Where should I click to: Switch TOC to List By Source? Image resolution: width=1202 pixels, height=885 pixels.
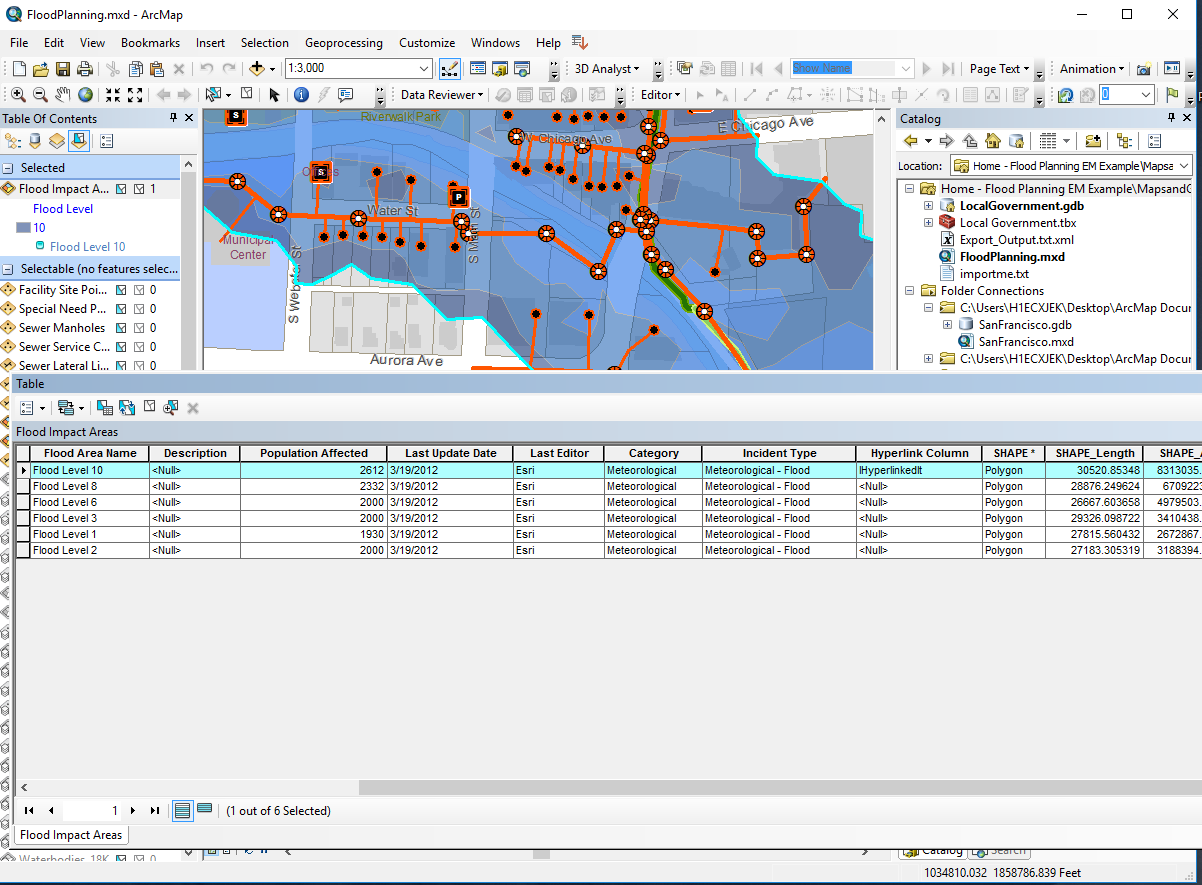[35, 141]
